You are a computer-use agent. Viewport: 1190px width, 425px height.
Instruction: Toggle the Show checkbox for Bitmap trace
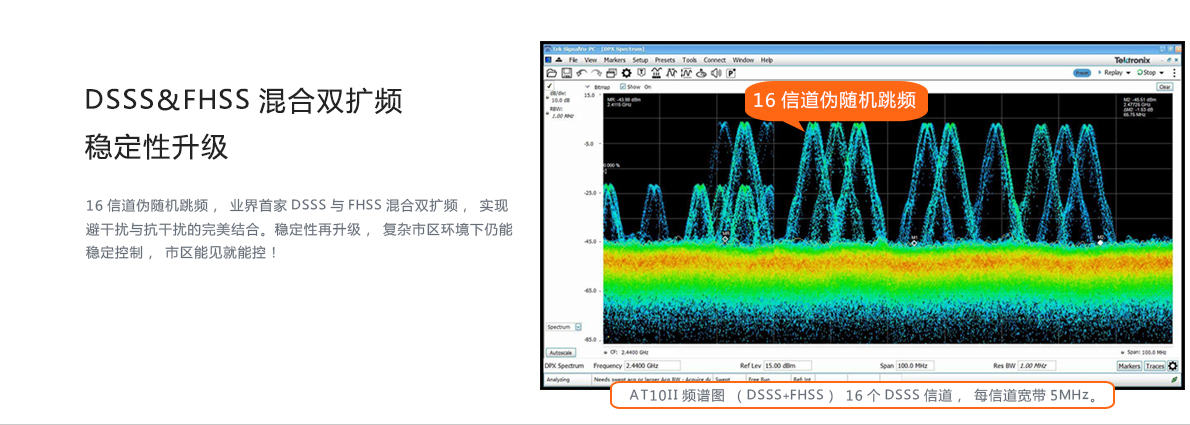tap(622, 87)
